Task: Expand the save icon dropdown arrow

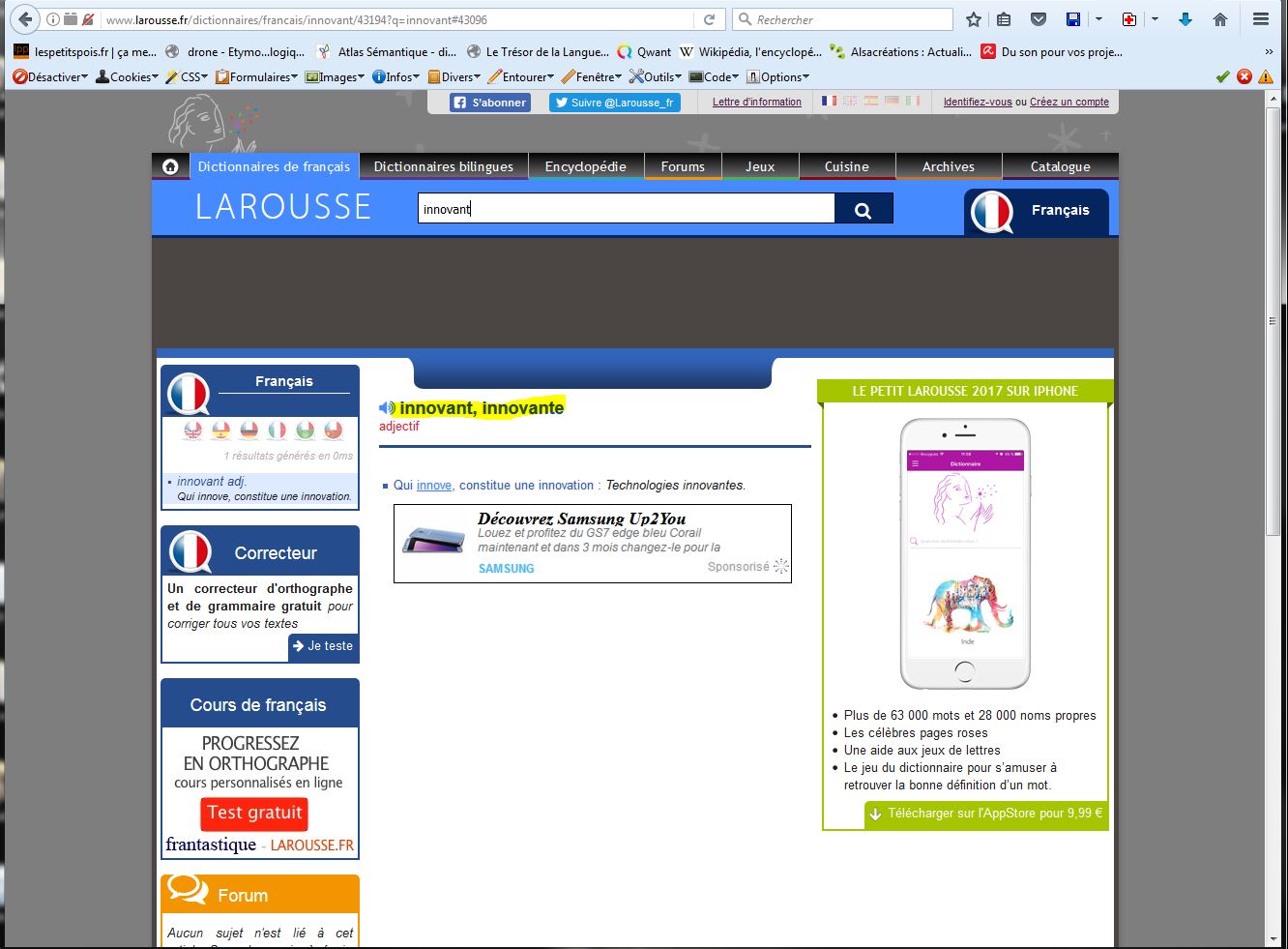Action: tap(1098, 19)
